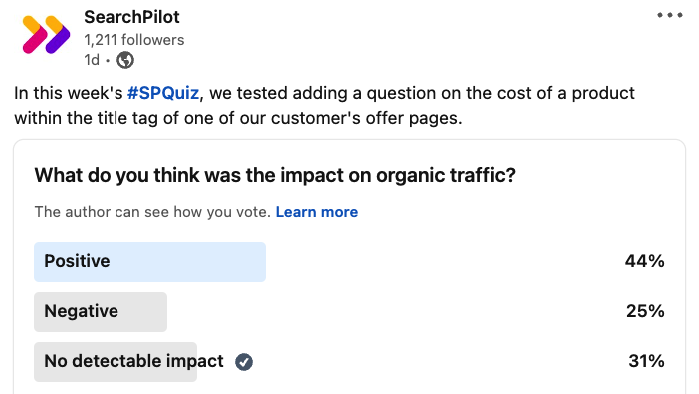Select the Positive poll option
Viewport: 699px width, 394px height.
pos(349,262)
